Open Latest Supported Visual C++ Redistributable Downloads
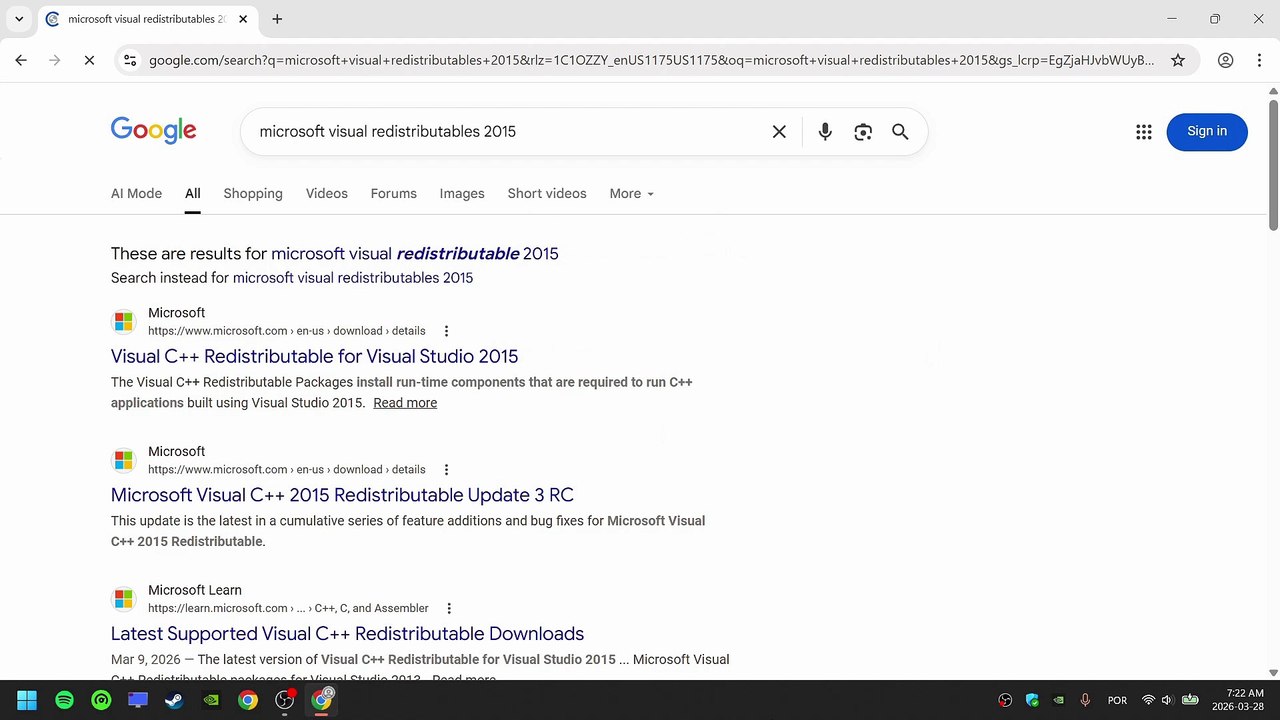The width and height of the screenshot is (1280, 720). click(347, 633)
